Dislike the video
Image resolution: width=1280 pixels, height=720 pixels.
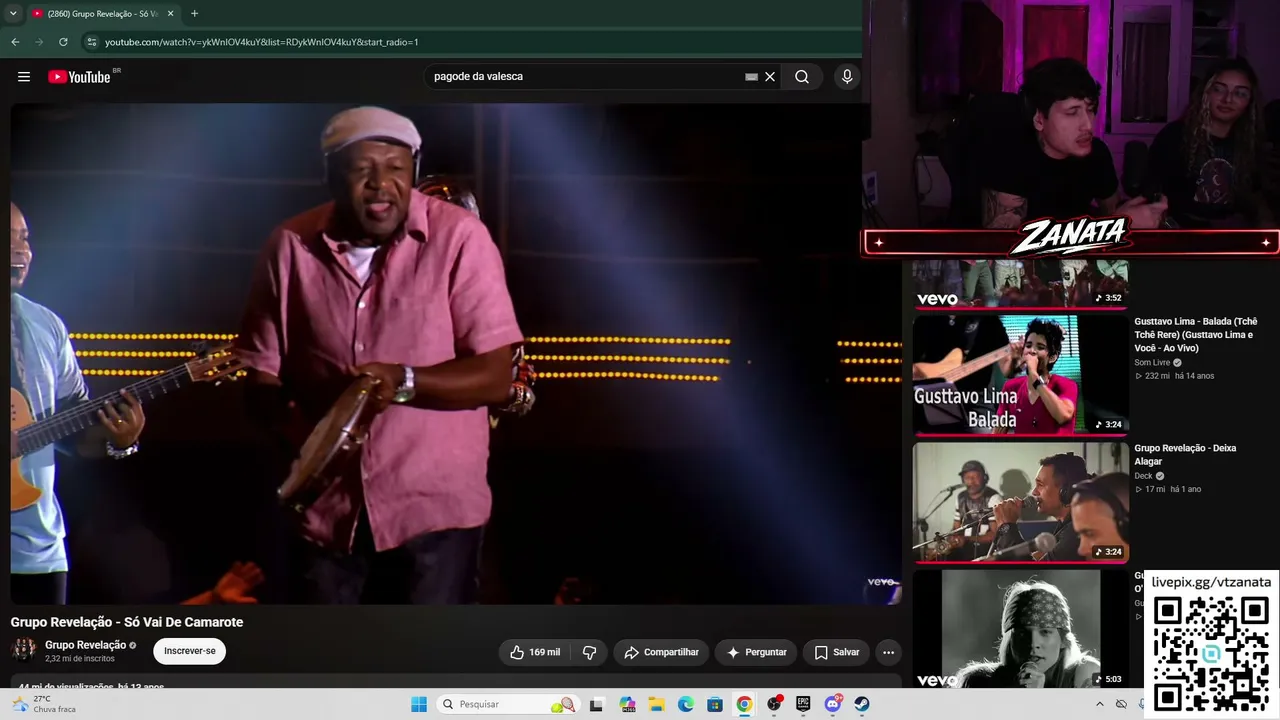coord(589,652)
